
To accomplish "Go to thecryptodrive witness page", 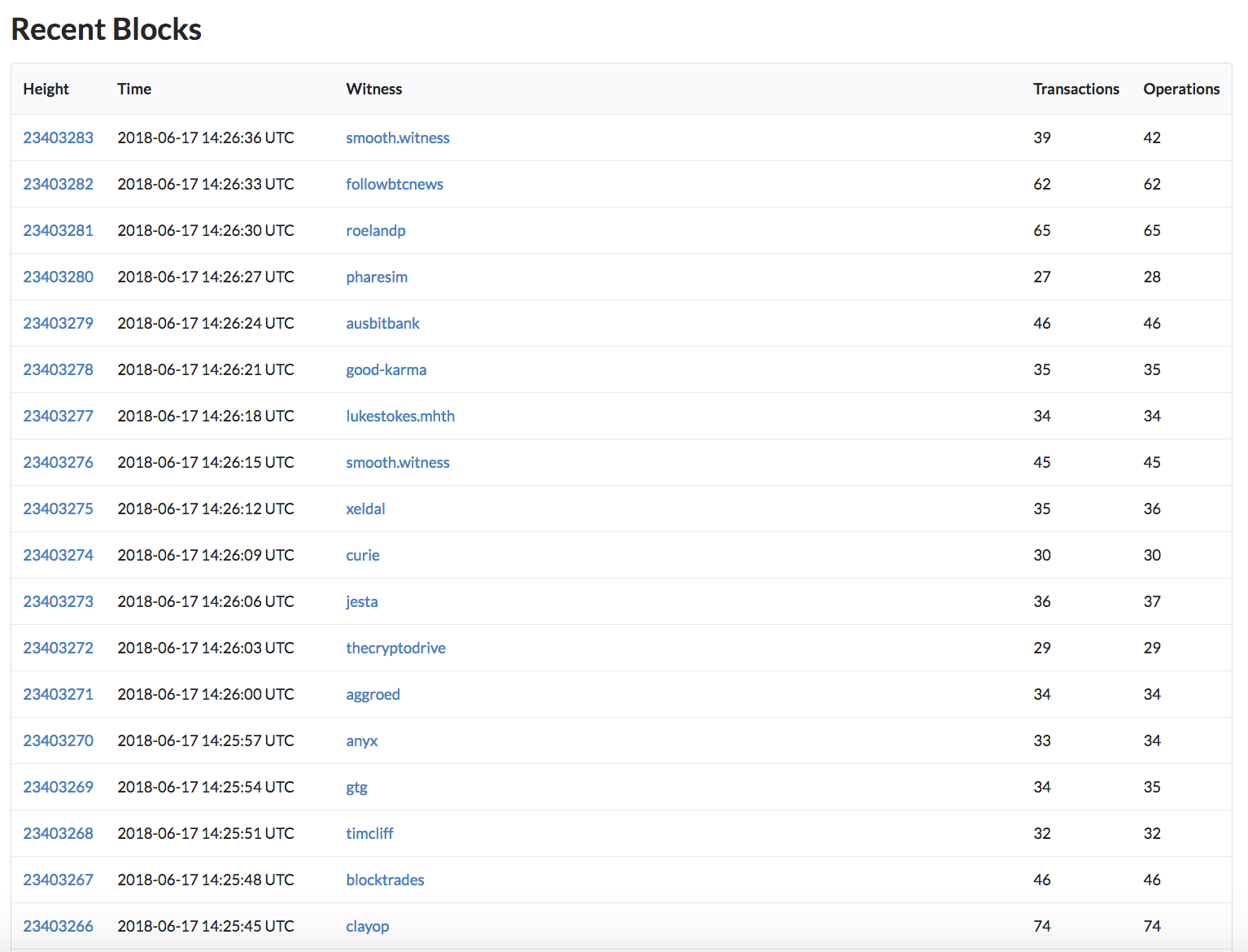I will 396,648.
